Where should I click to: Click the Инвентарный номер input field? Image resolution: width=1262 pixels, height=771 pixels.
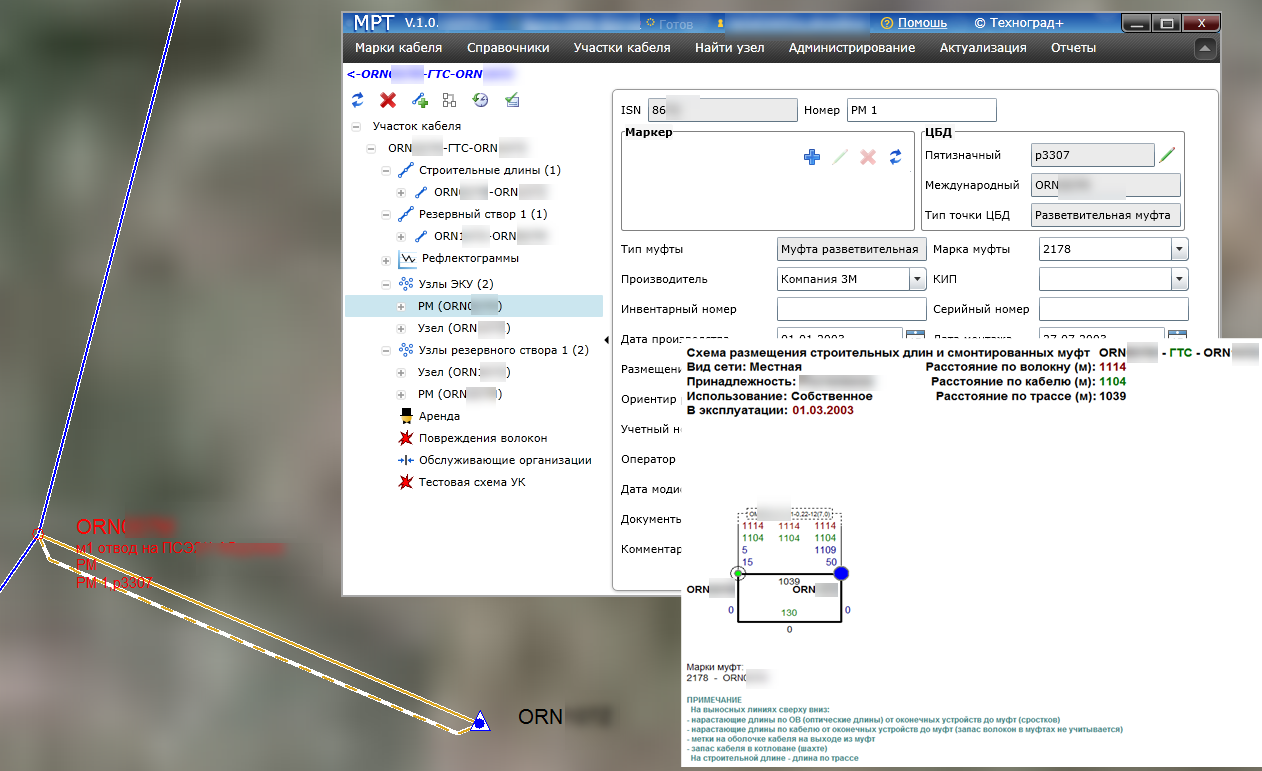[852, 309]
